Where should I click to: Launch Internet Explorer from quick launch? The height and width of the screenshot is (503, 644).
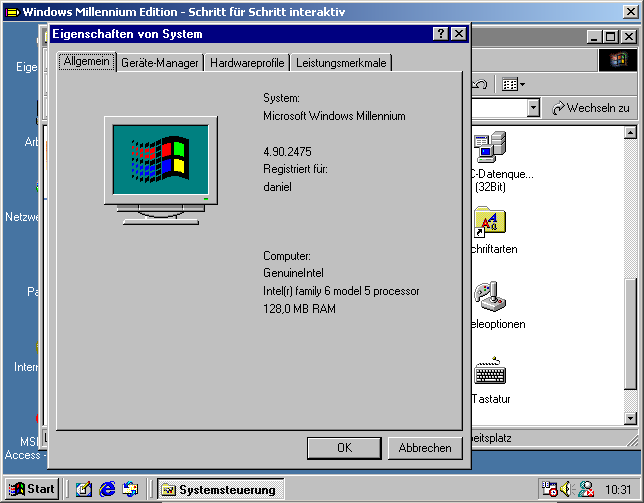point(107,489)
